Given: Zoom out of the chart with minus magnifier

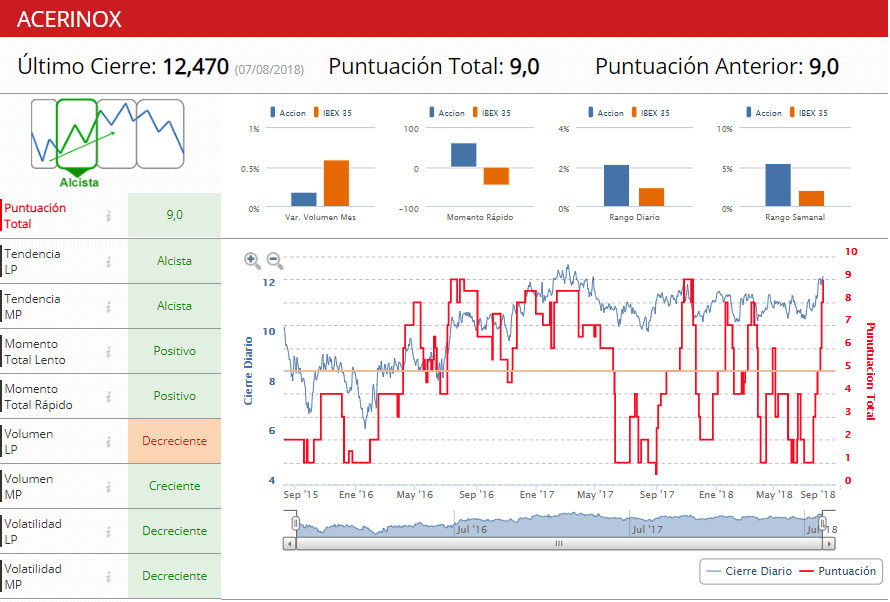Looking at the screenshot, I should click(275, 260).
